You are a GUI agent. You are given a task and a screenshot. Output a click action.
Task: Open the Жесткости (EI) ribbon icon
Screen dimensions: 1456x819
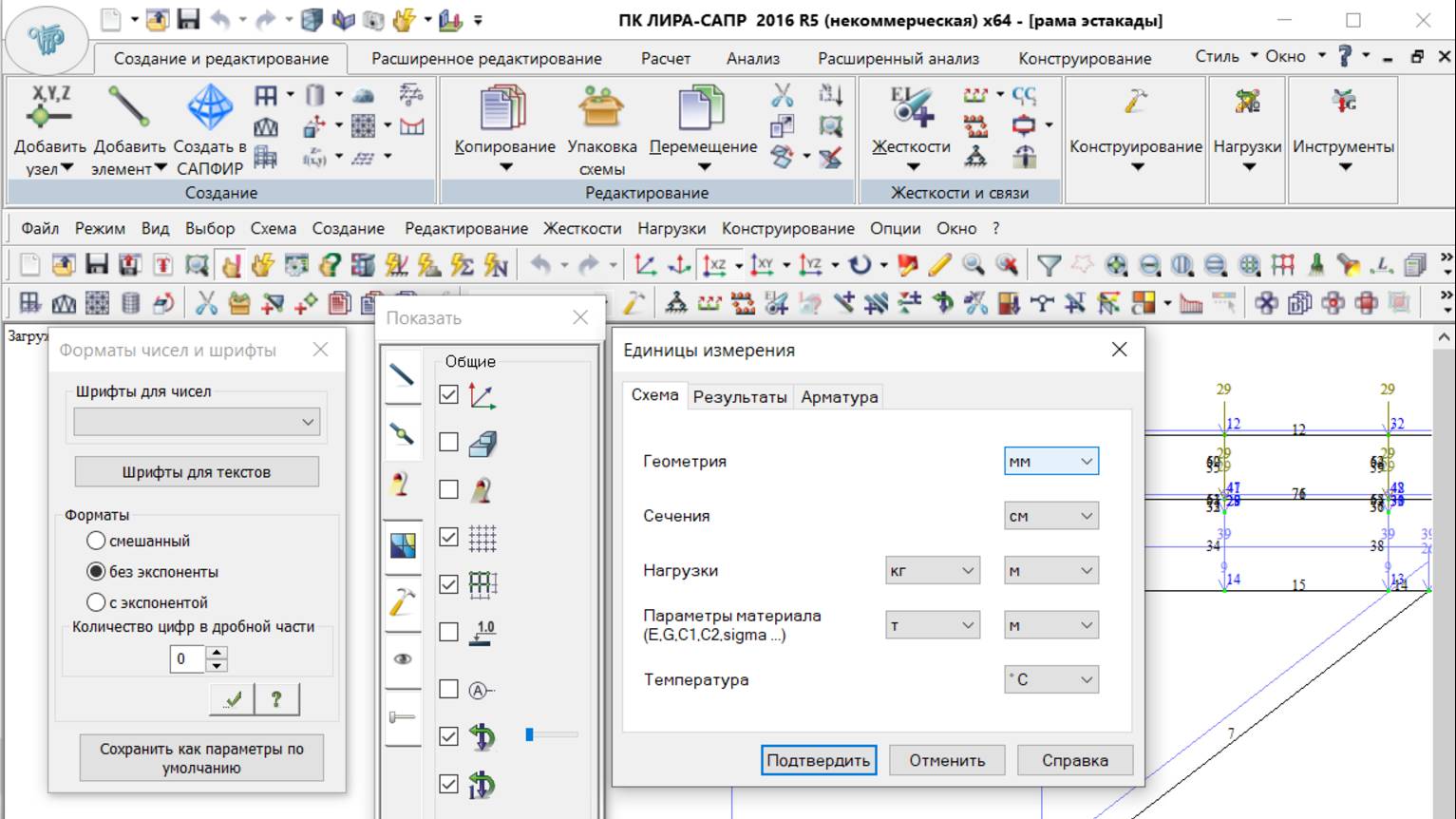(911, 106)
